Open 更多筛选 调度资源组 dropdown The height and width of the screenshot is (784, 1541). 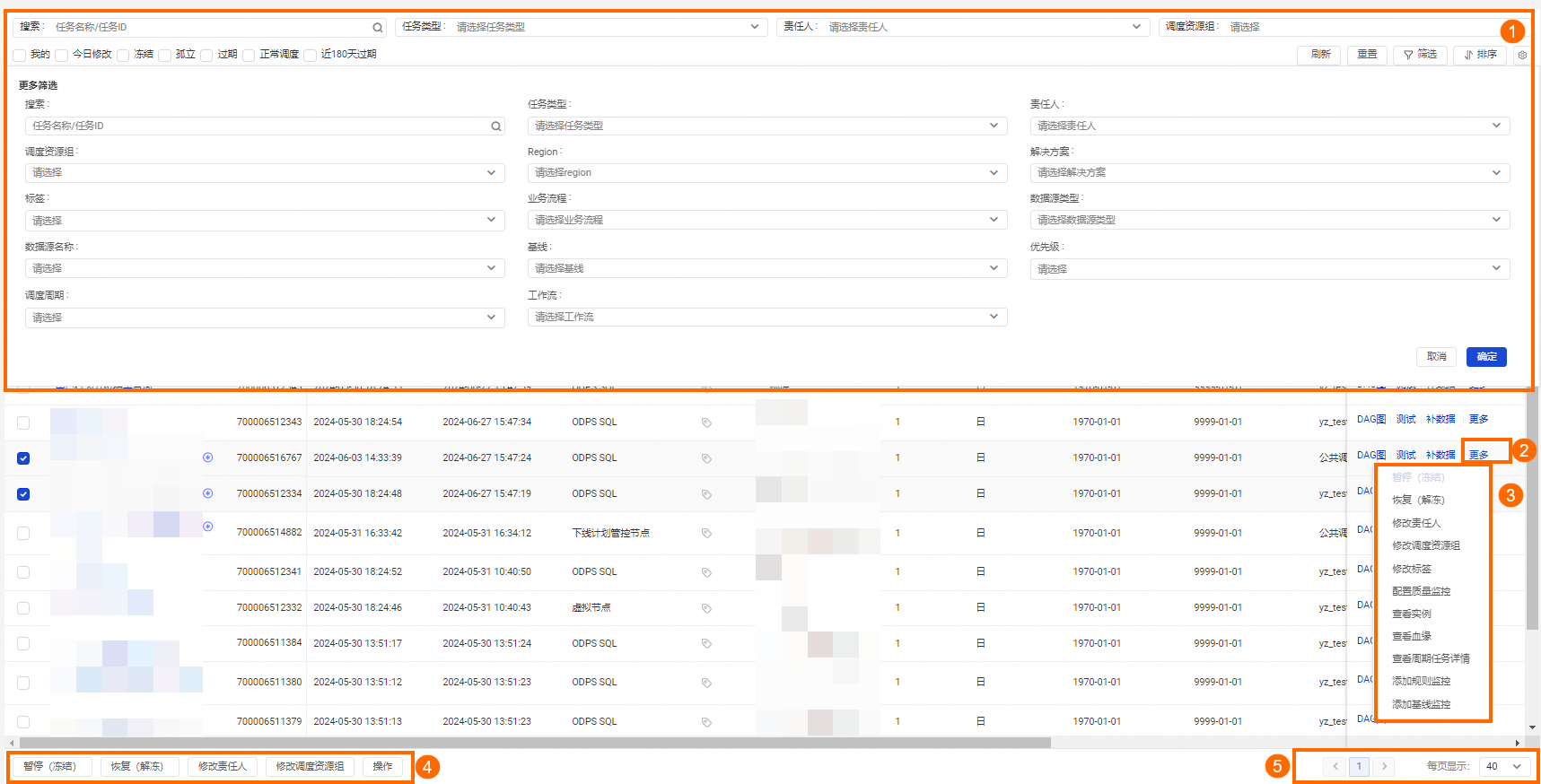click(x=265, y=172)
